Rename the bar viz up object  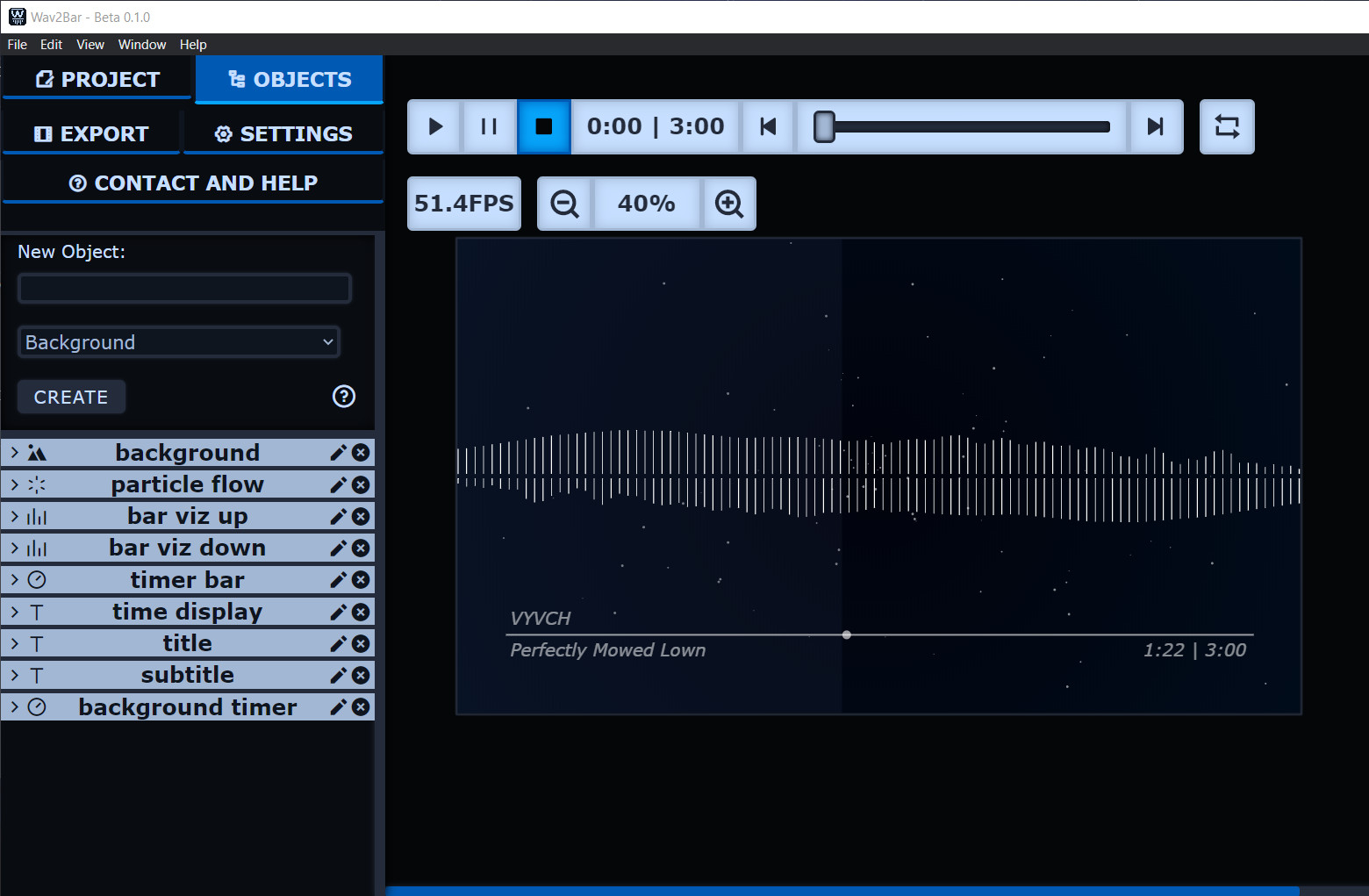(338, 516)
